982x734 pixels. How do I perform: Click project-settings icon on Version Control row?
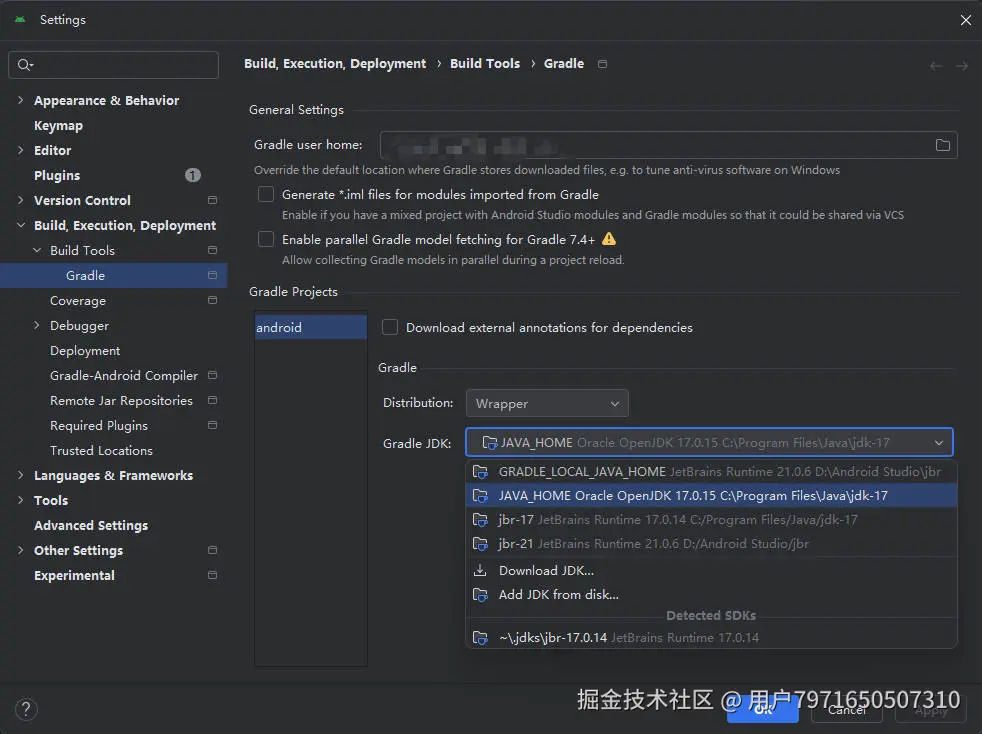[x=212, y=200]
